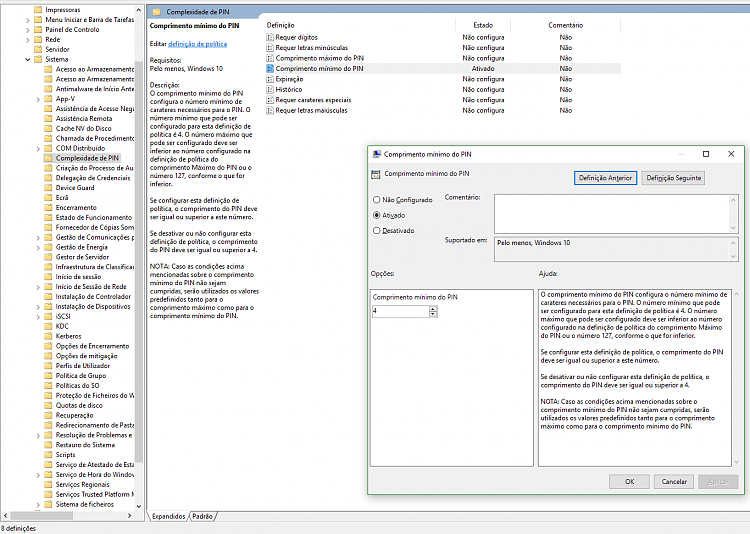Expand the Menu Iniciar e Barra de Tarefas node
The width and height of the screenshot is (750, 534).
(x=28, y=20)
